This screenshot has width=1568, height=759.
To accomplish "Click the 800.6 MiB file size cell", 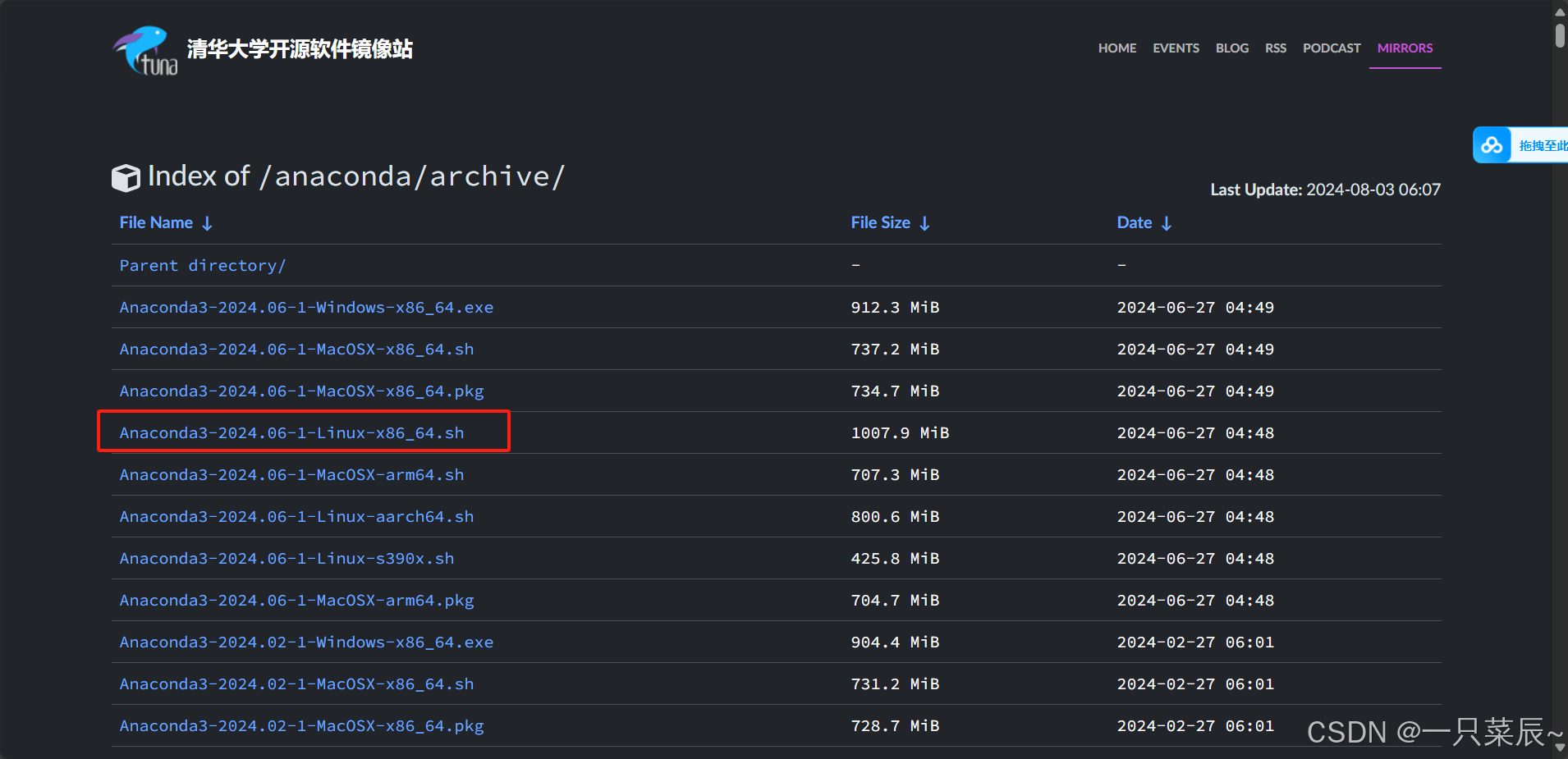I will (x=895, y=516).
